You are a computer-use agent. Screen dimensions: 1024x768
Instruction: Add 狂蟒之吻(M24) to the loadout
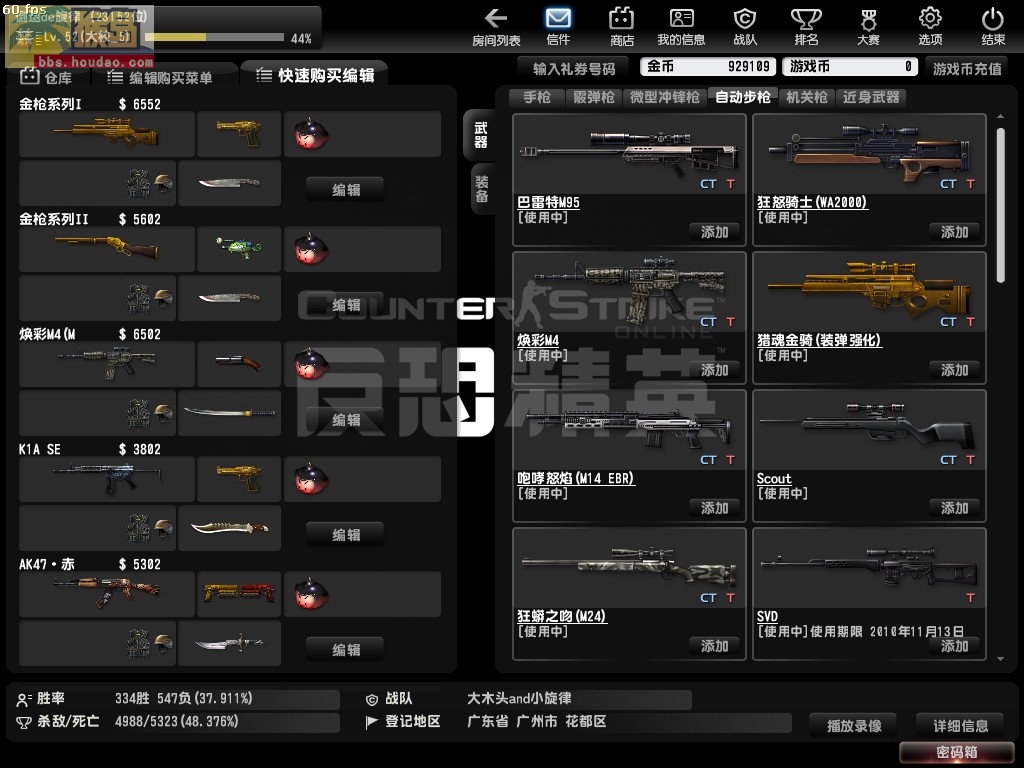pos(714,646)
